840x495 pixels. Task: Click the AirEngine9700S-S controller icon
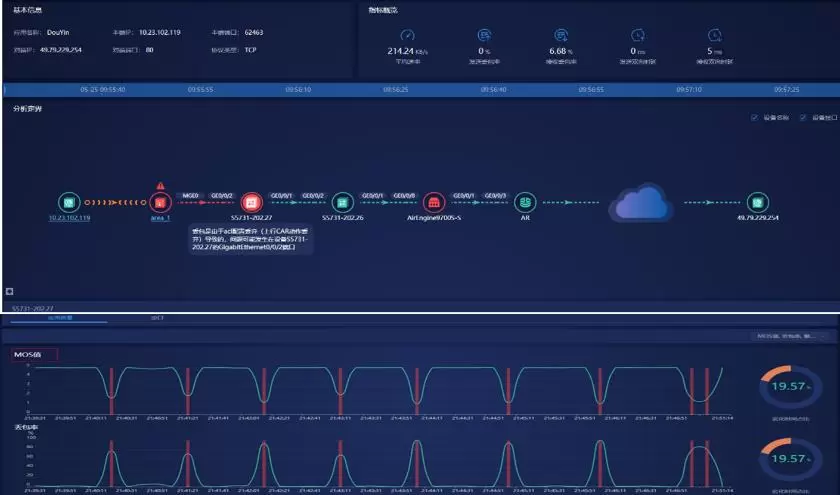[433, 202]
